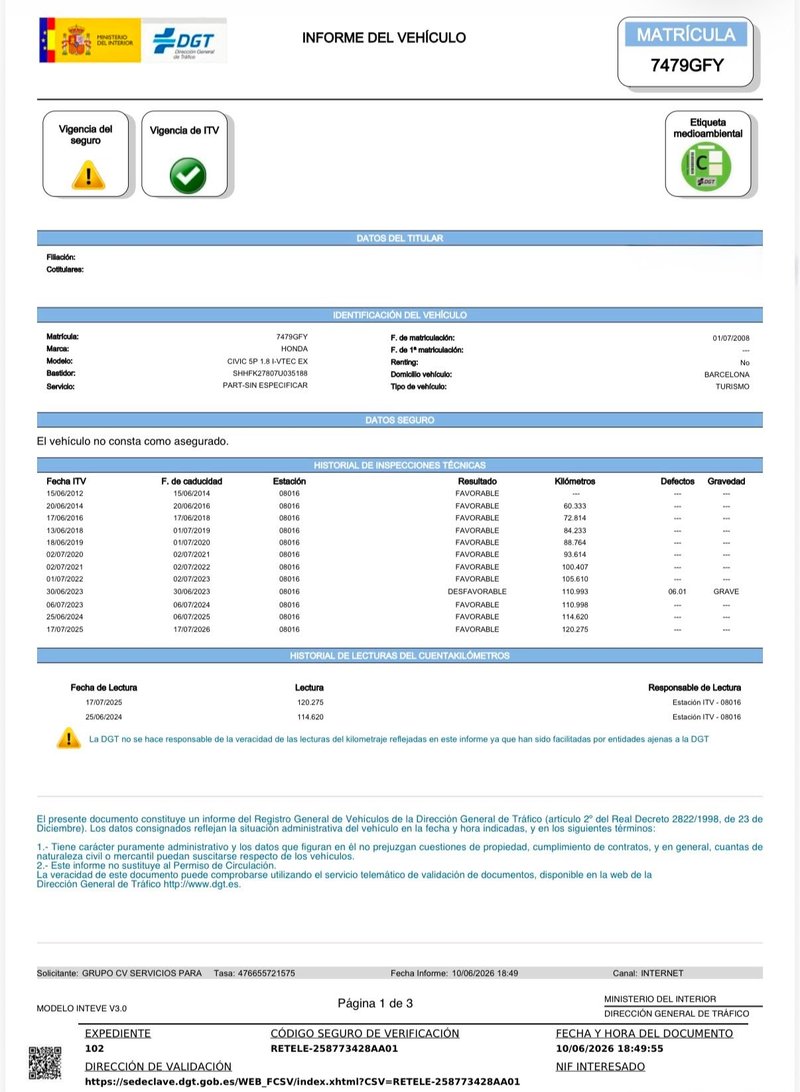Click the document timestamp 10/06/2026 18:49:55
This screenshot has height=1092, width=800.
(609, 1049)
